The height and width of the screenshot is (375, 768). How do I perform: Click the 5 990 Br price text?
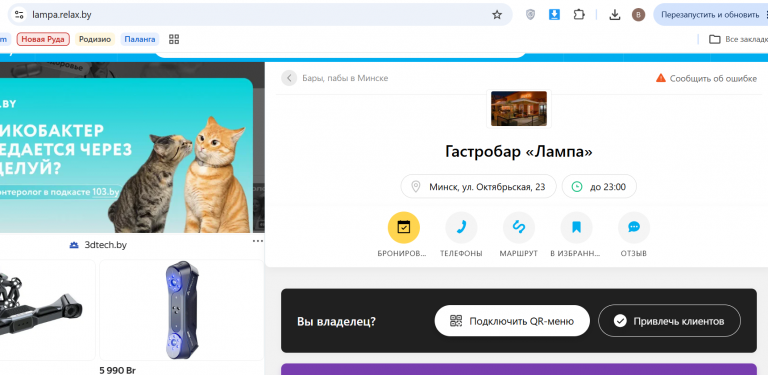[118, 371]
